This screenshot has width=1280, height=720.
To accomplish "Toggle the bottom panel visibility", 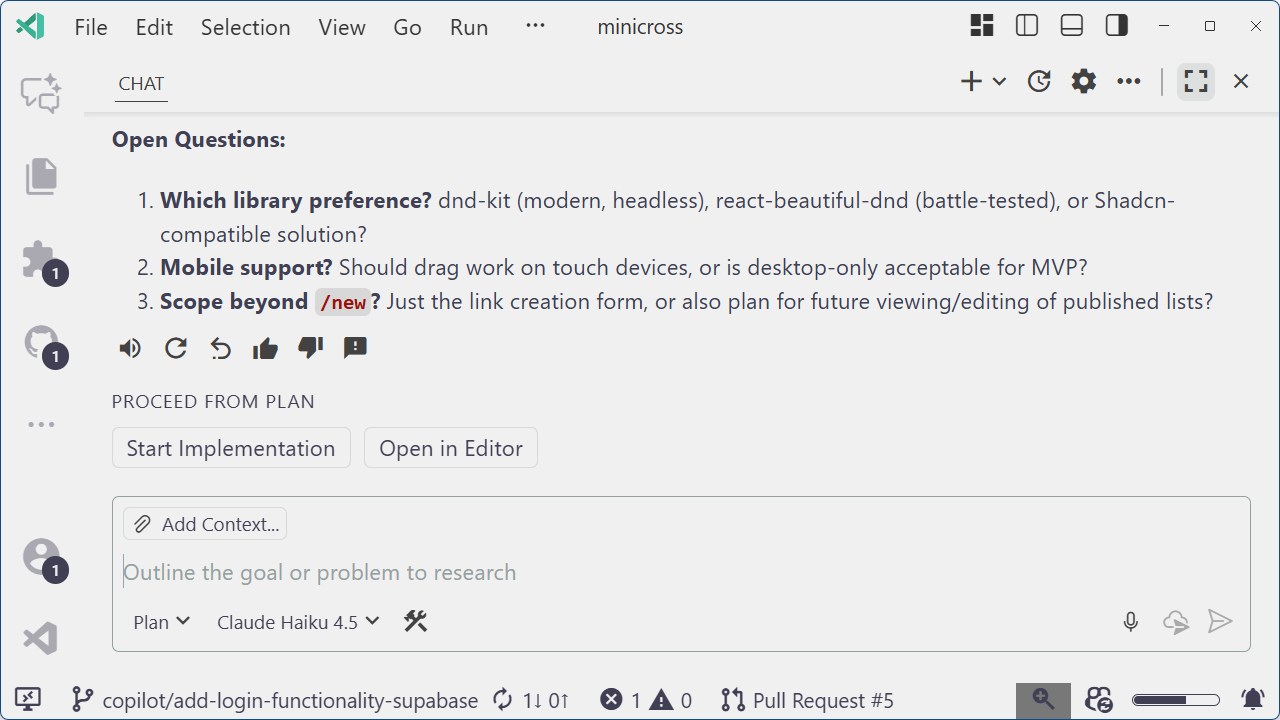I will pos(1071,25).
